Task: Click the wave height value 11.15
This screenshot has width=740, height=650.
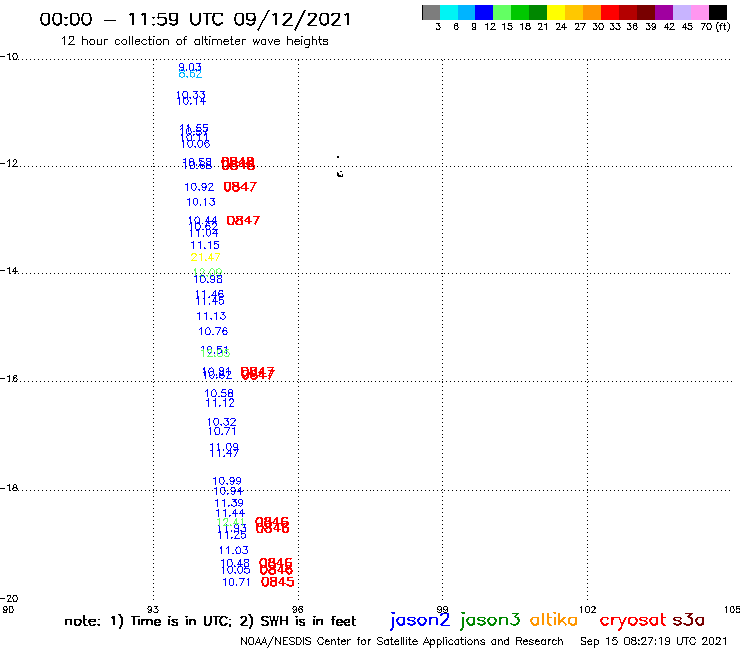Action: pyautogui.click(x=205, y=245)
